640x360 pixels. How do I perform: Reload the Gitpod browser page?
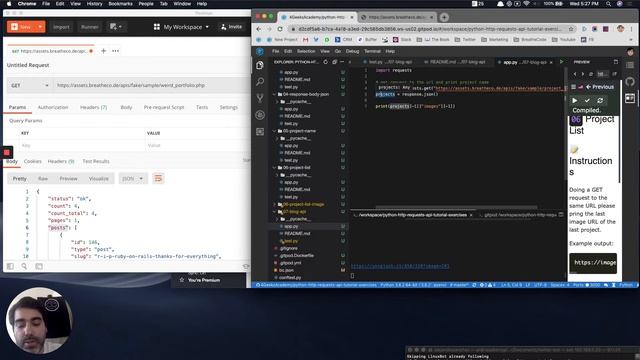[x=280, y=29]
